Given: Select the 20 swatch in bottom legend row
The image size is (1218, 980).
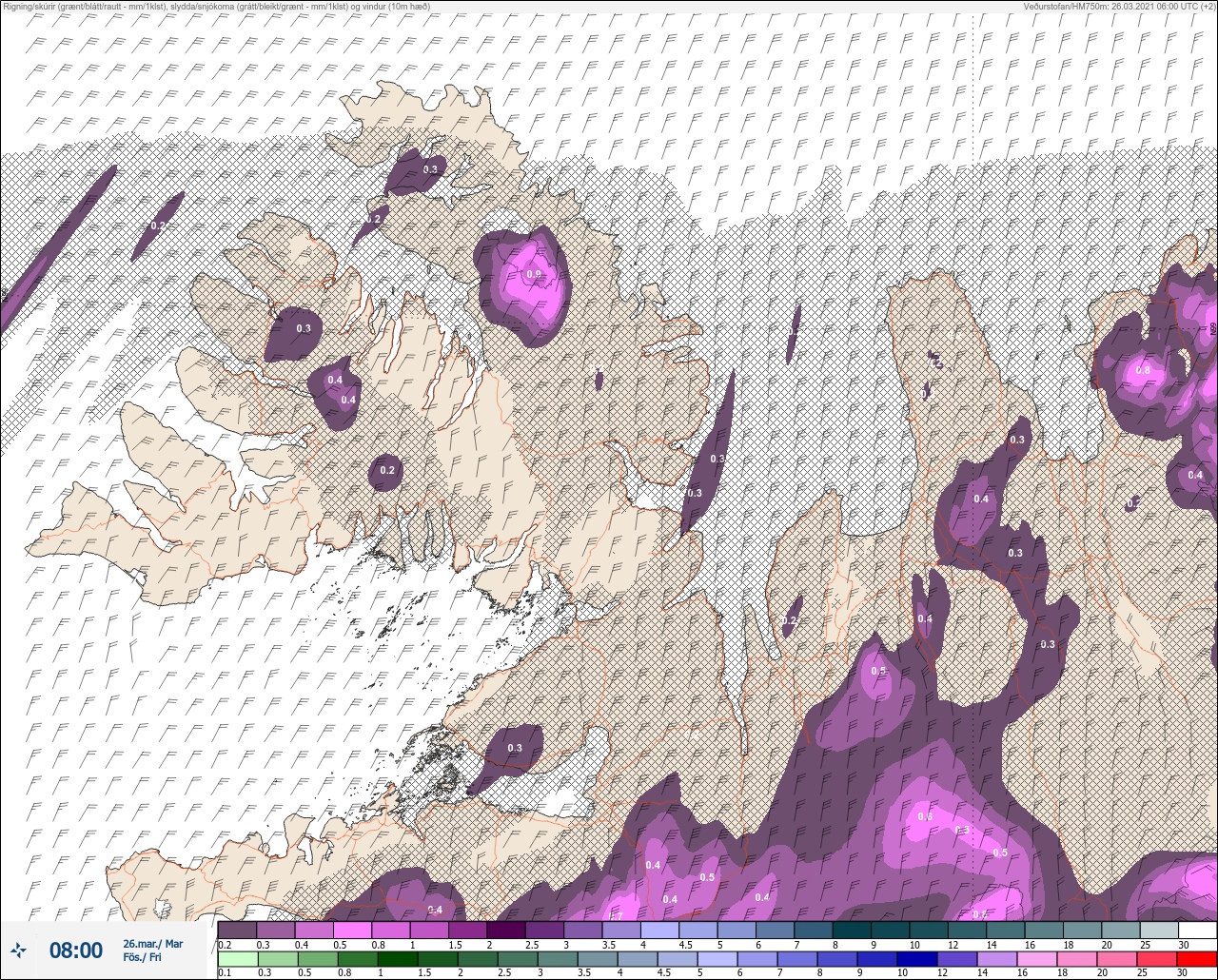Looking at the screenshot, I should [x=1117, y=958].
